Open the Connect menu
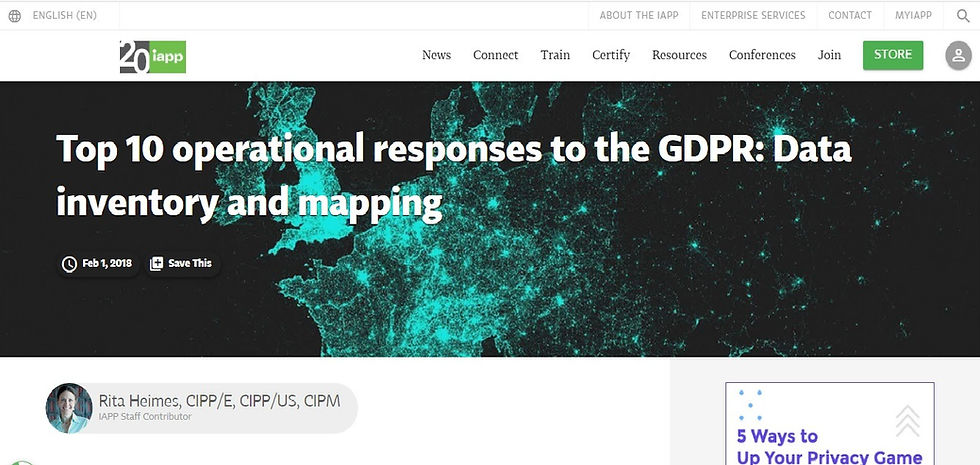The height and width of the screenshot is (465, 980). tap(496, 55)
